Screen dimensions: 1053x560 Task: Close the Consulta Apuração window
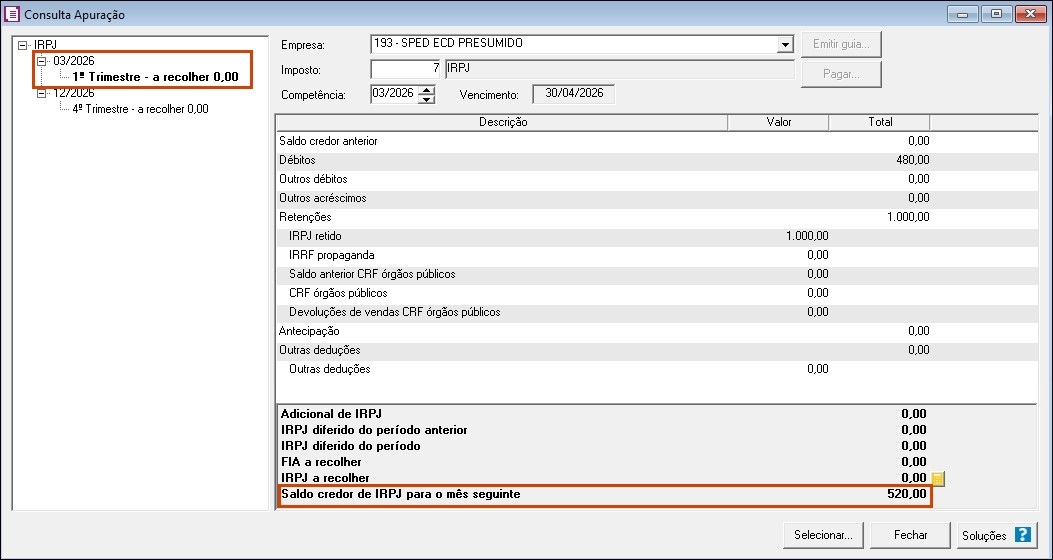[1030, 14]
